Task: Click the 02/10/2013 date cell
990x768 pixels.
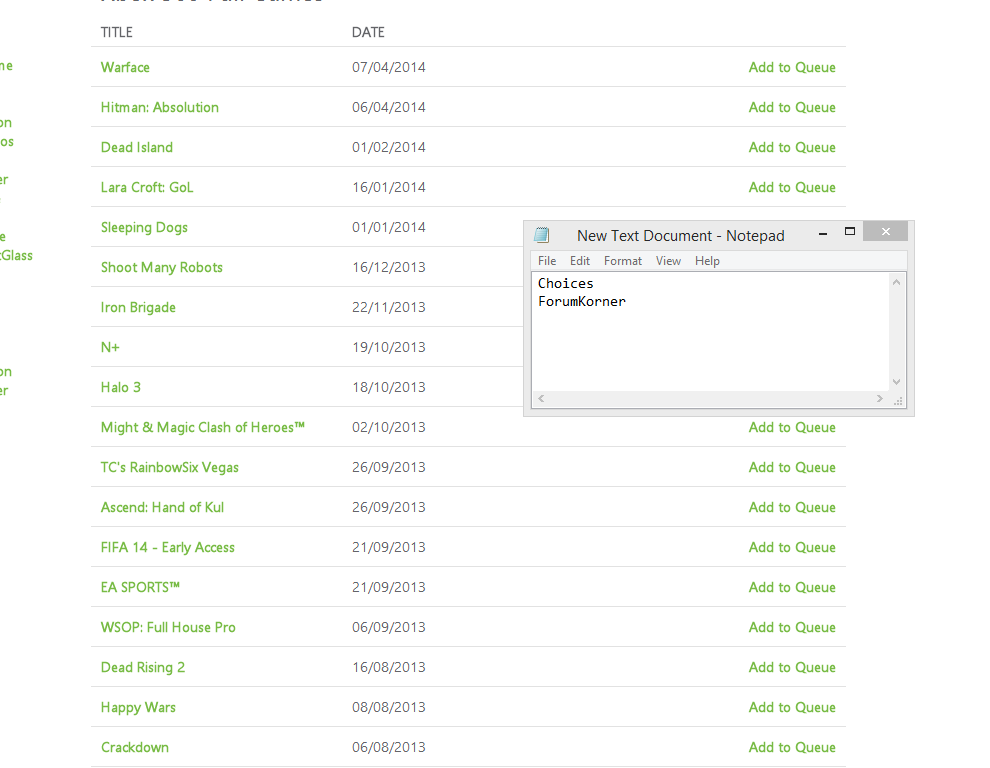Action: point(389,428)
